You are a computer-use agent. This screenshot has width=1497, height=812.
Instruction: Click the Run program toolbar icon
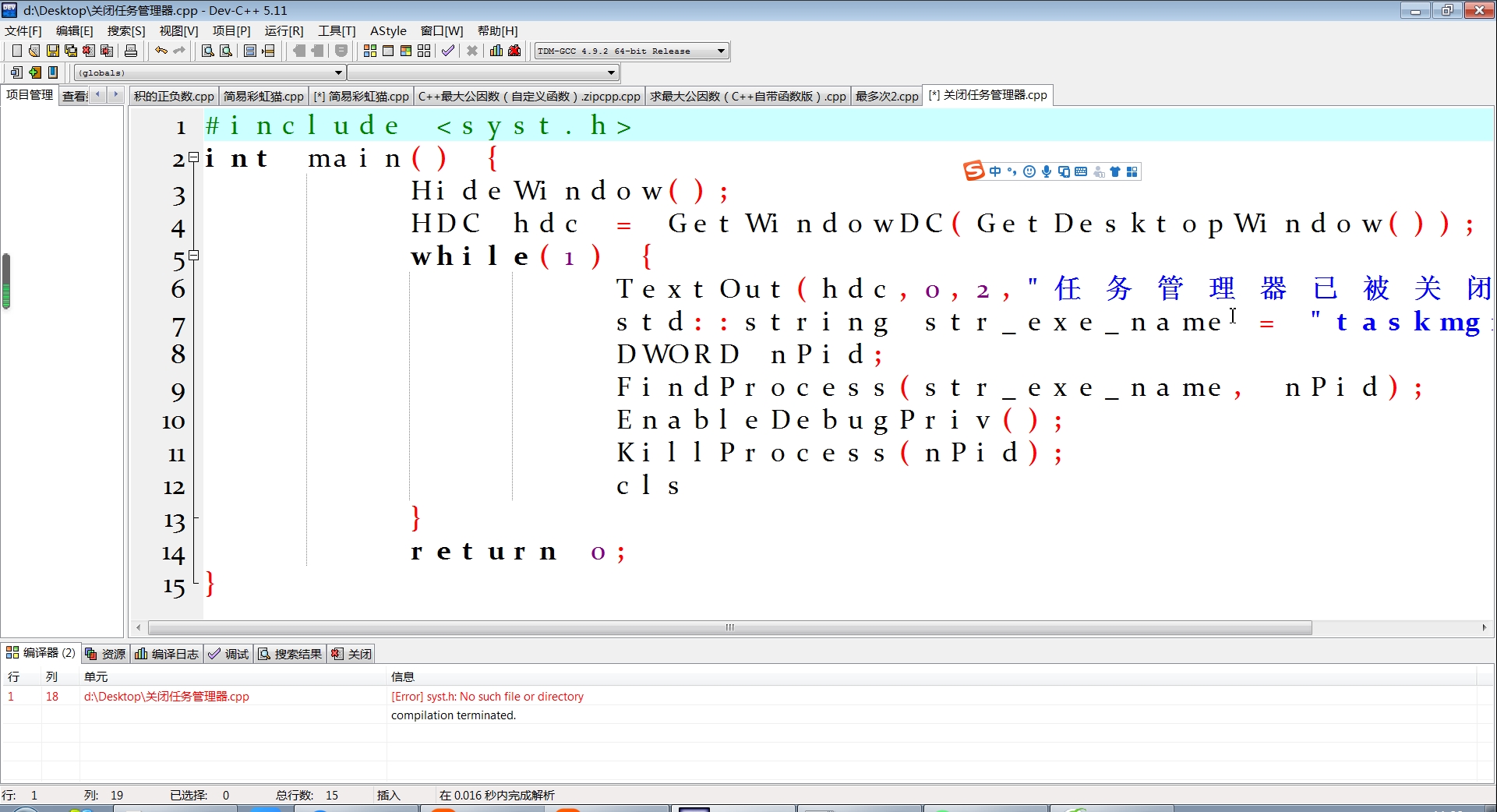point(388,51)
